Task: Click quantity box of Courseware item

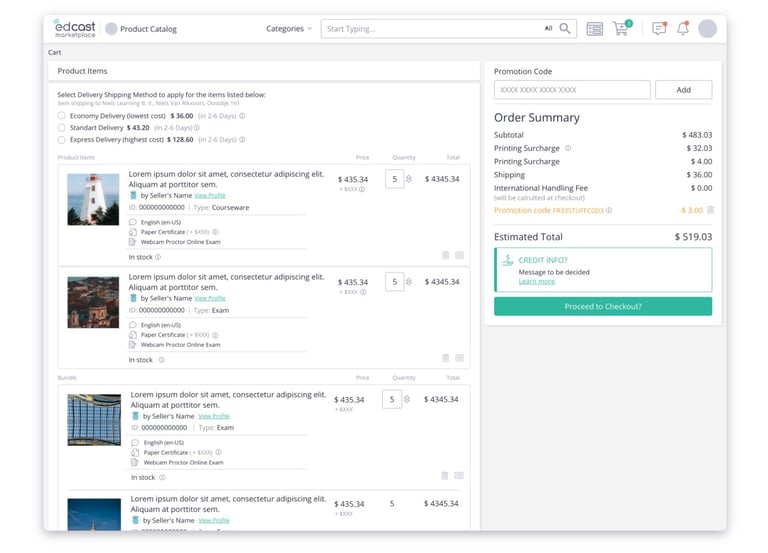Action: [x=394, y=179]
